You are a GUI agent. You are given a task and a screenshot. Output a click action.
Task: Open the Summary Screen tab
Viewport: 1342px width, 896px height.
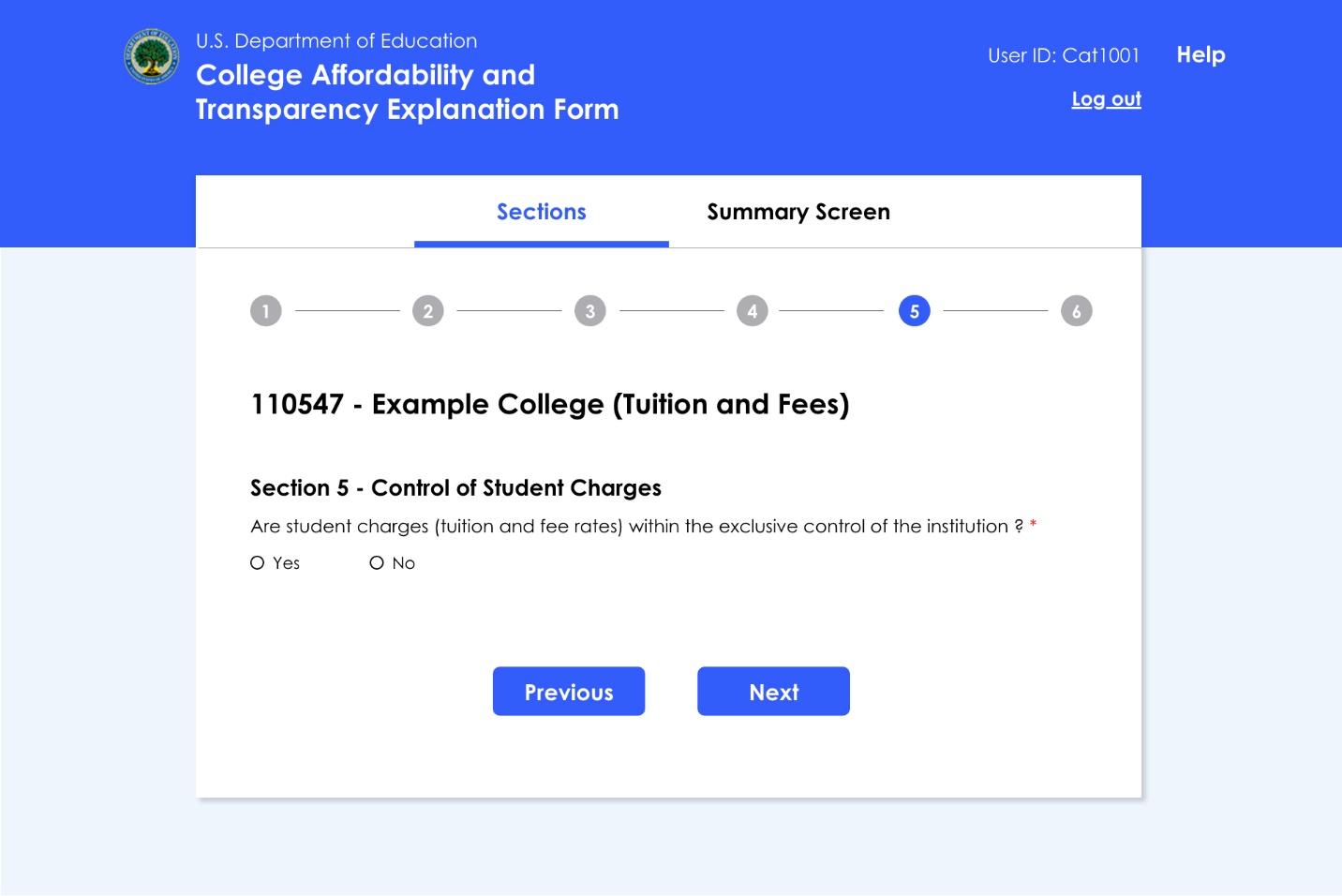point(798,213)
